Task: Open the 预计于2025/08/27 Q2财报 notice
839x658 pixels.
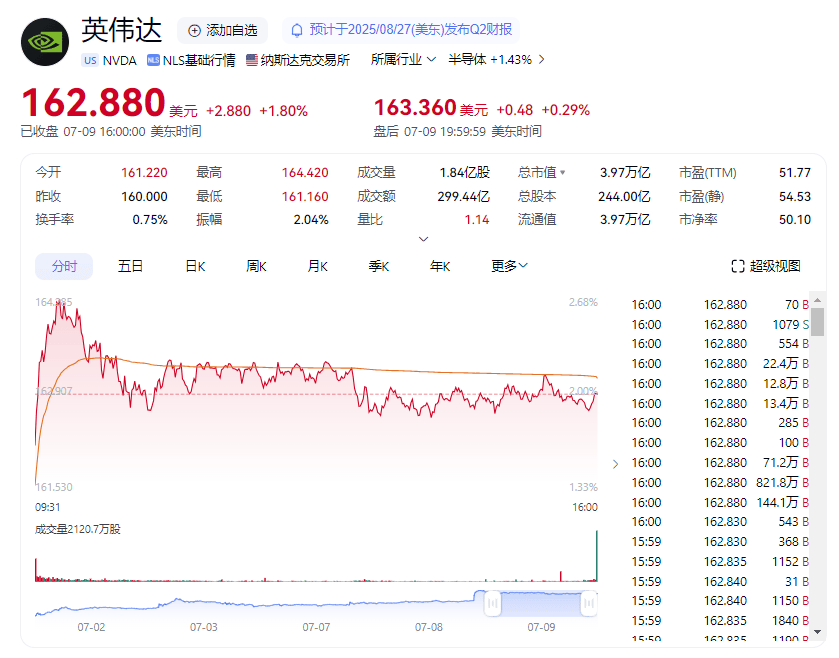Action: click(x=401, y=30)
